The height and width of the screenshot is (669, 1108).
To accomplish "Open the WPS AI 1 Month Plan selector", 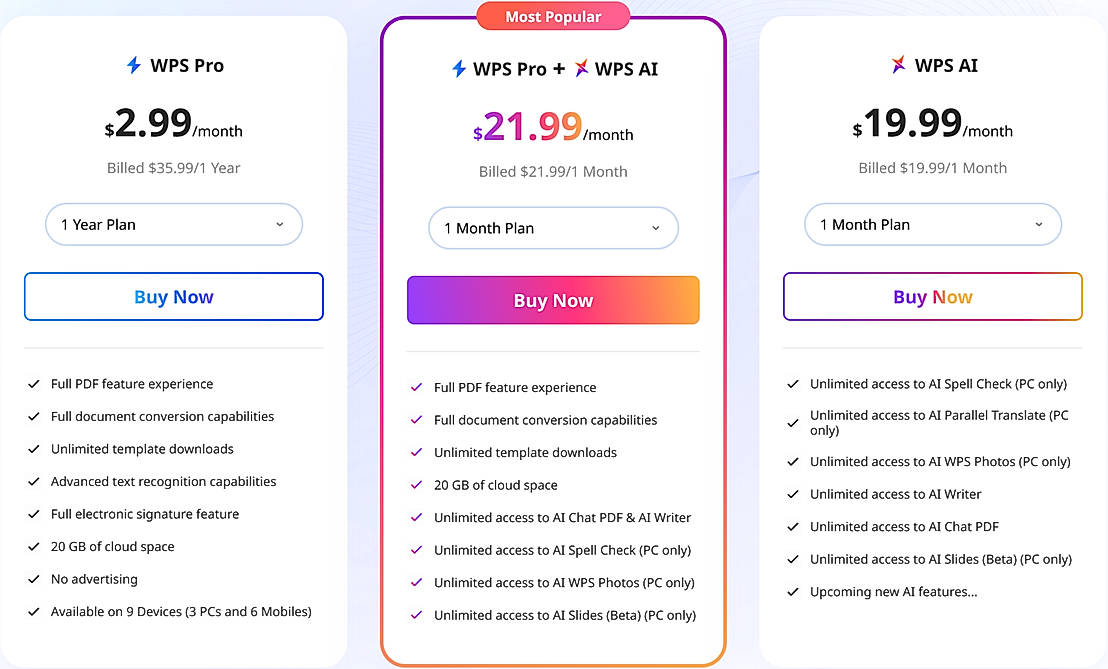I will (x=932, y=225).
